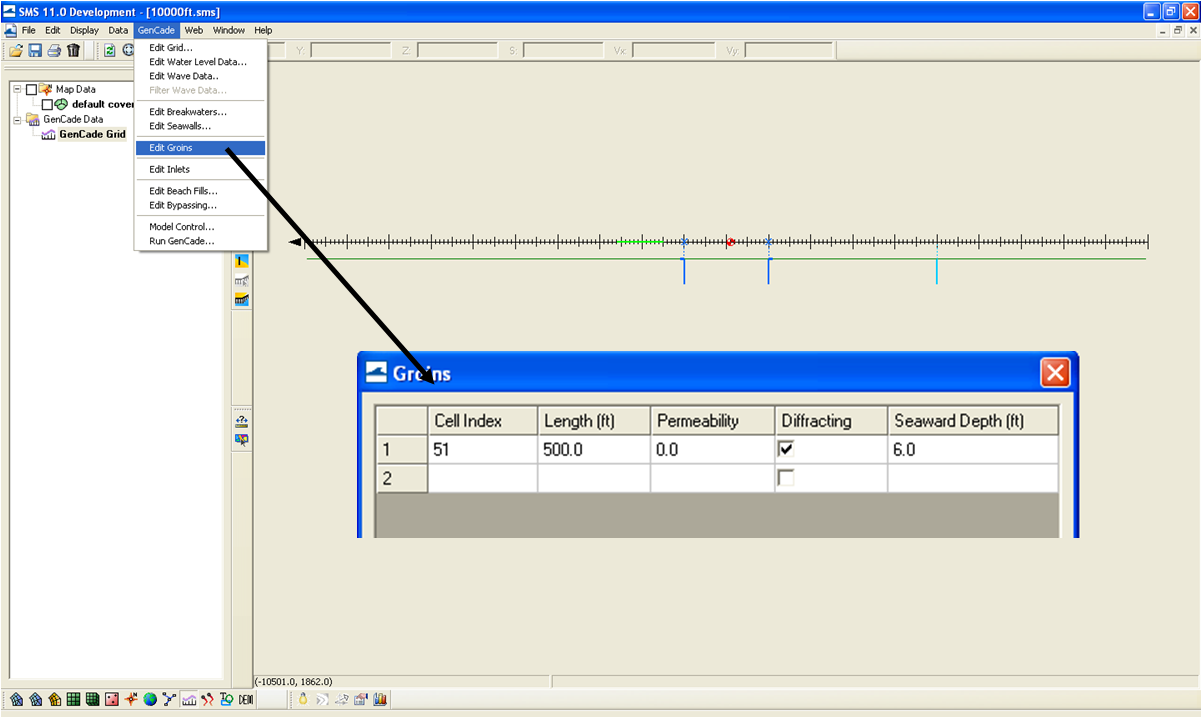Click the green Refresh toolbar icon
The height and width of the screenshot is (718, 1202).
click(110, 50)
